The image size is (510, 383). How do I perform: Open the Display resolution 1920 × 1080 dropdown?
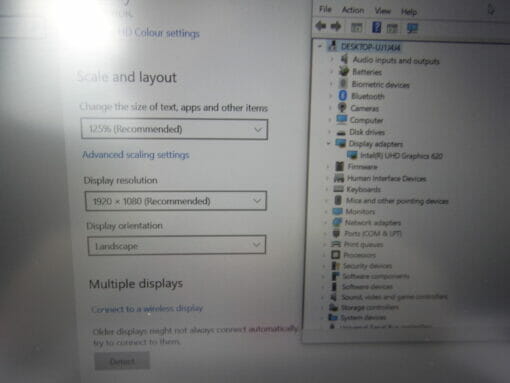176,201
